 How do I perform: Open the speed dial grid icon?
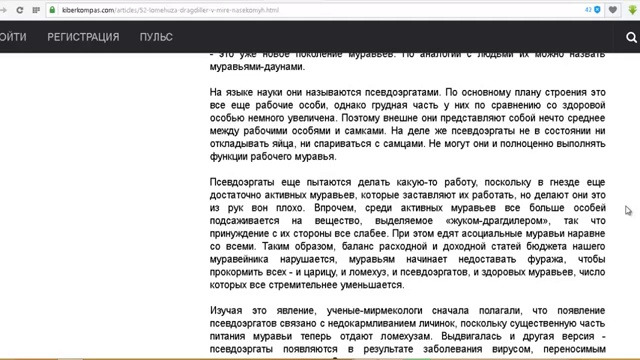pos(36,10)
